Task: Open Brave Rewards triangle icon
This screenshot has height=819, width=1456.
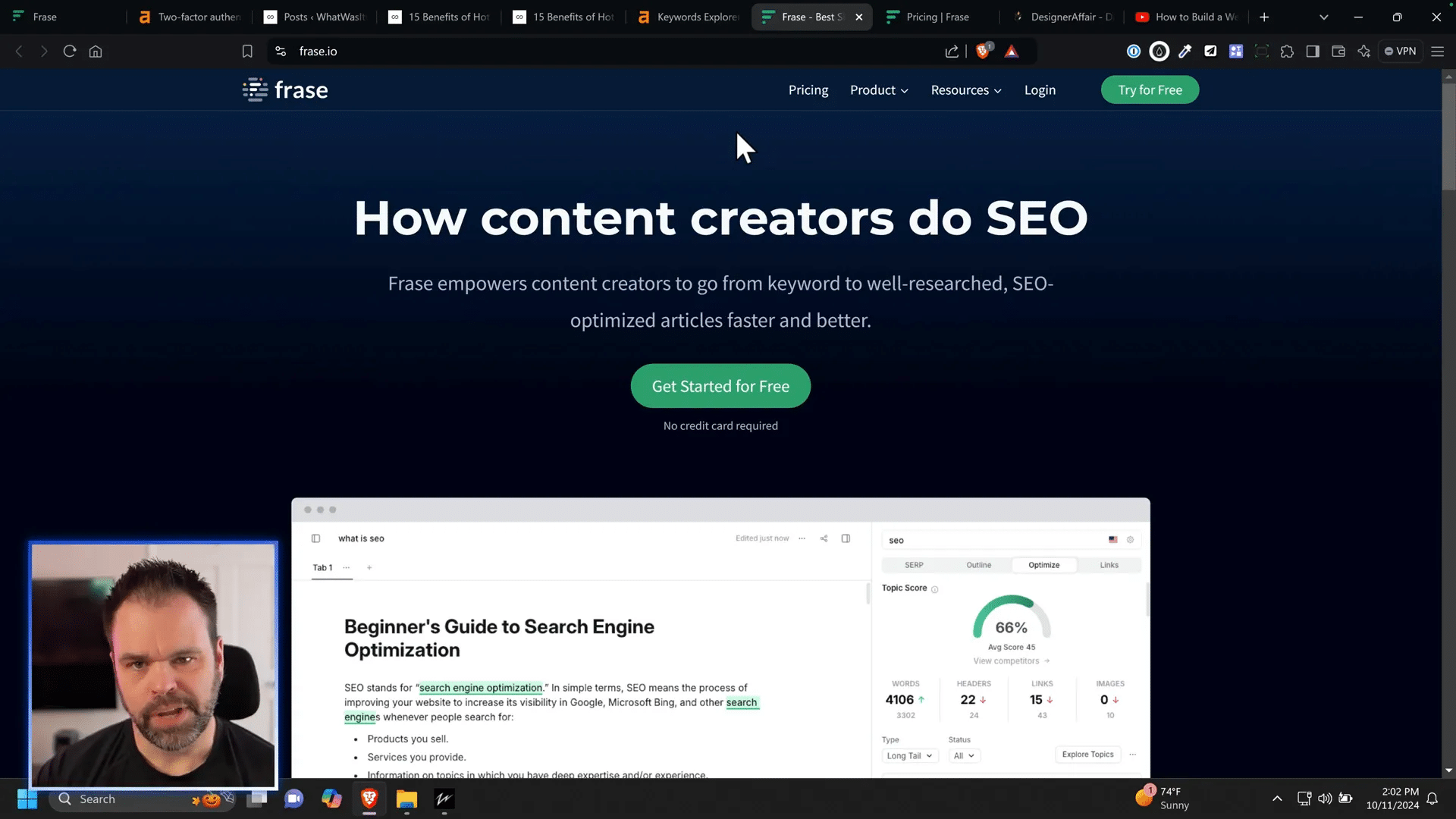Action: [x=1012, y=51]
